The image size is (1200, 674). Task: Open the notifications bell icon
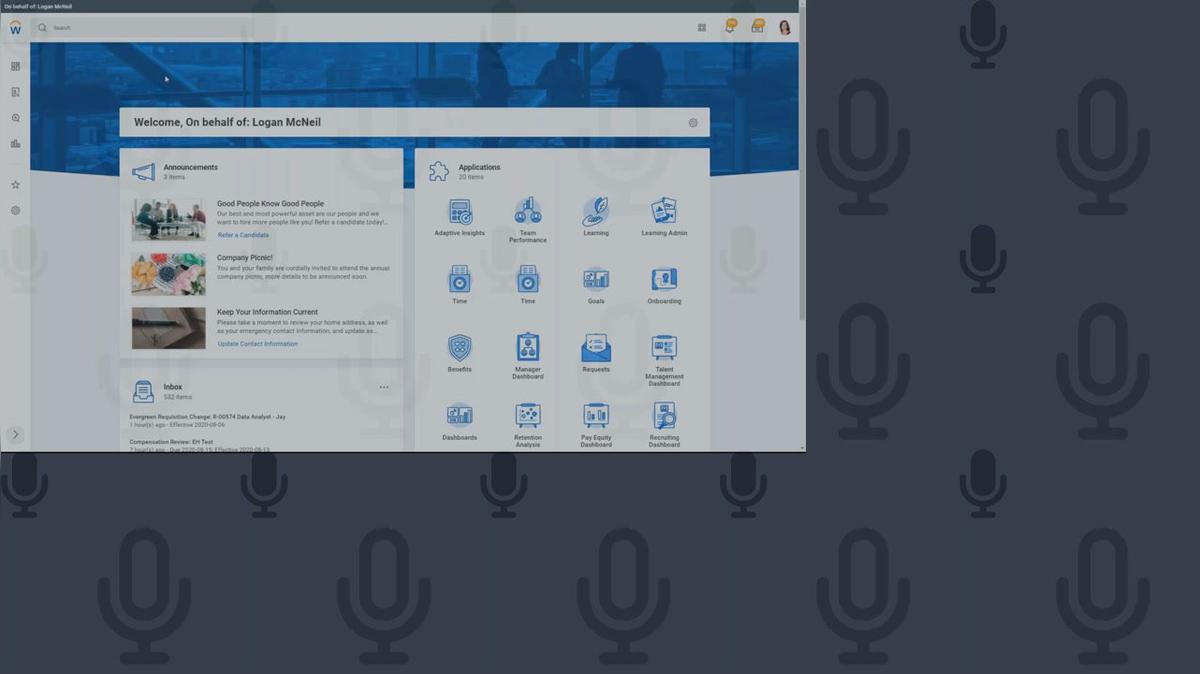tap(730, 27)
